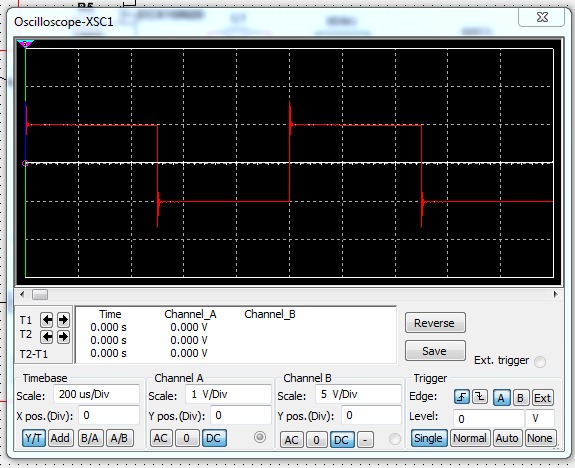Click the trigger Level value field
This screenshot has width=575, height=468.
[x=489, y=418]
